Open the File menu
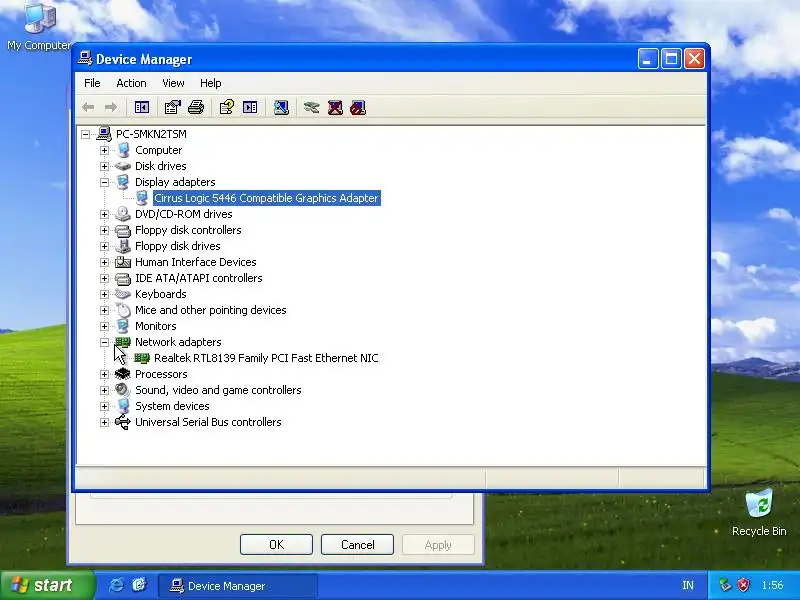Viewport: 800px width, 600px height. (x=92, y=83)
